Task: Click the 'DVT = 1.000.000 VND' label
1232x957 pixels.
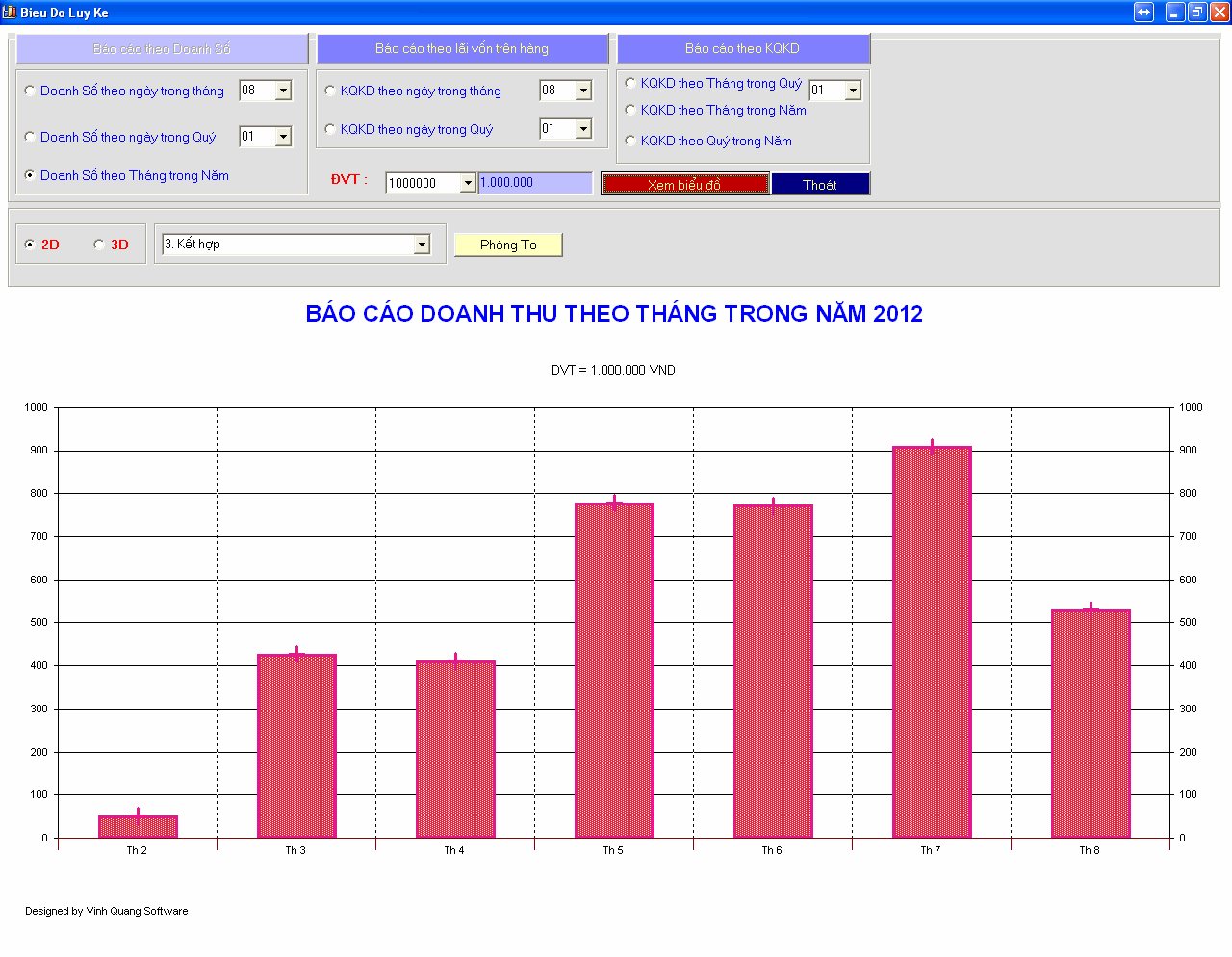Action: (613, 370)
